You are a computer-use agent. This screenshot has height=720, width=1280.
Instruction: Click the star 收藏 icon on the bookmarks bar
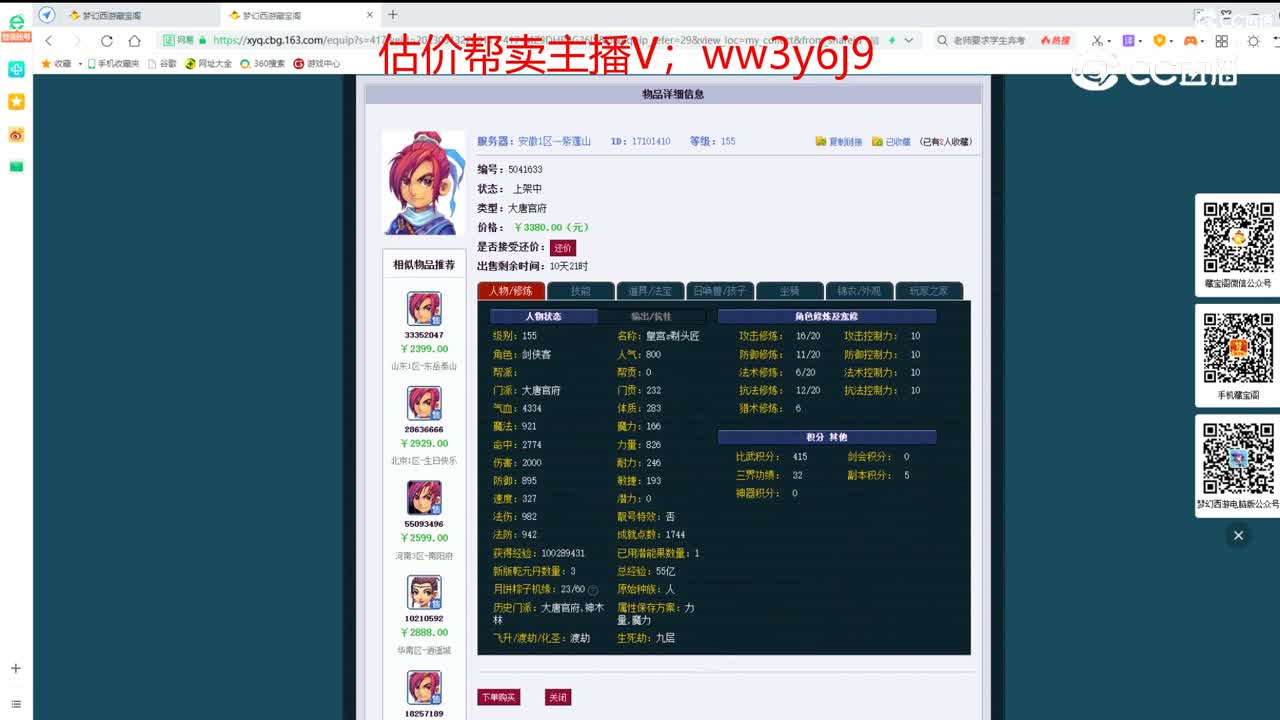coord(45,62)
